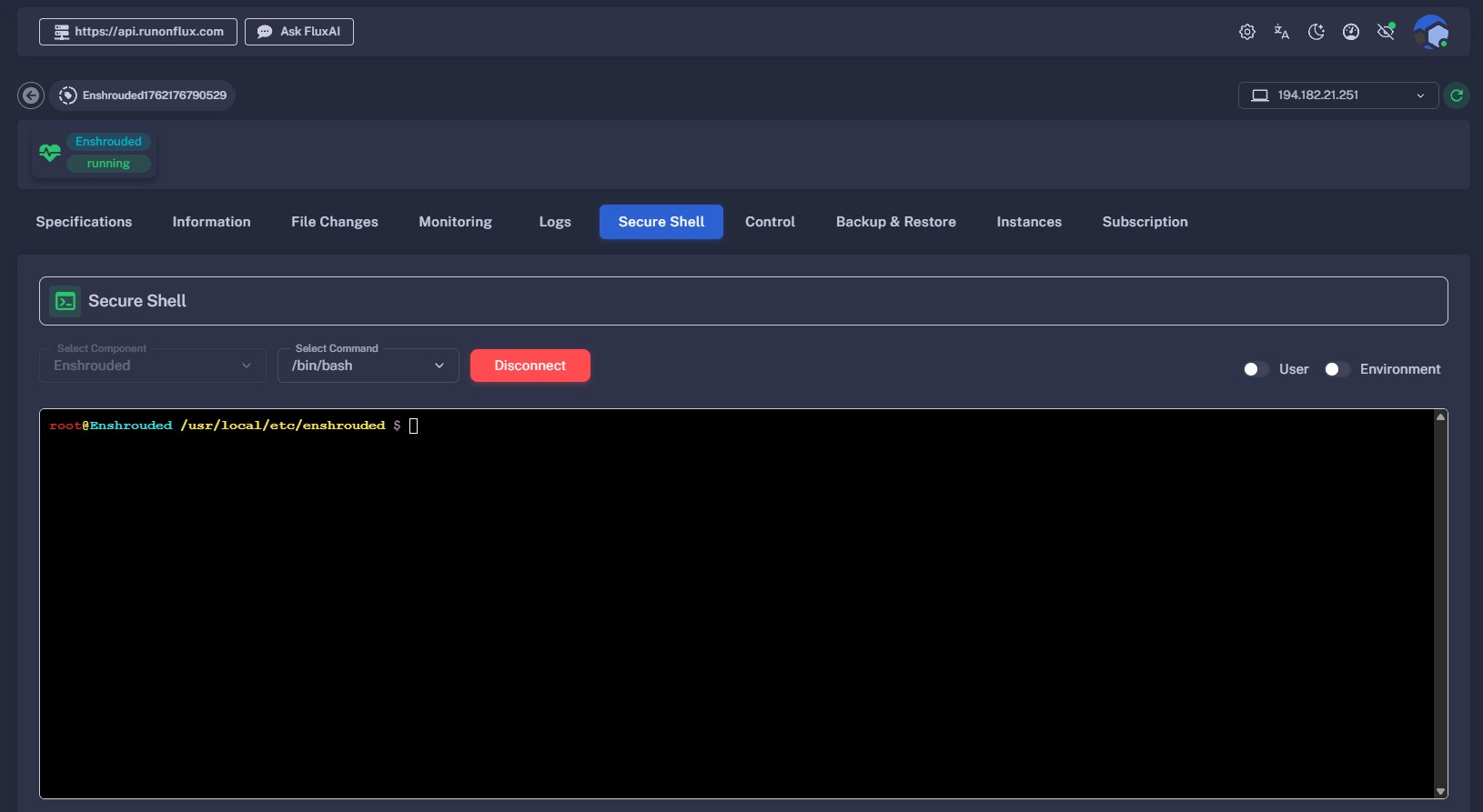Open the Backup & Restore tab
Screen dimensions: 1483x812
click(x=895, y=222)
